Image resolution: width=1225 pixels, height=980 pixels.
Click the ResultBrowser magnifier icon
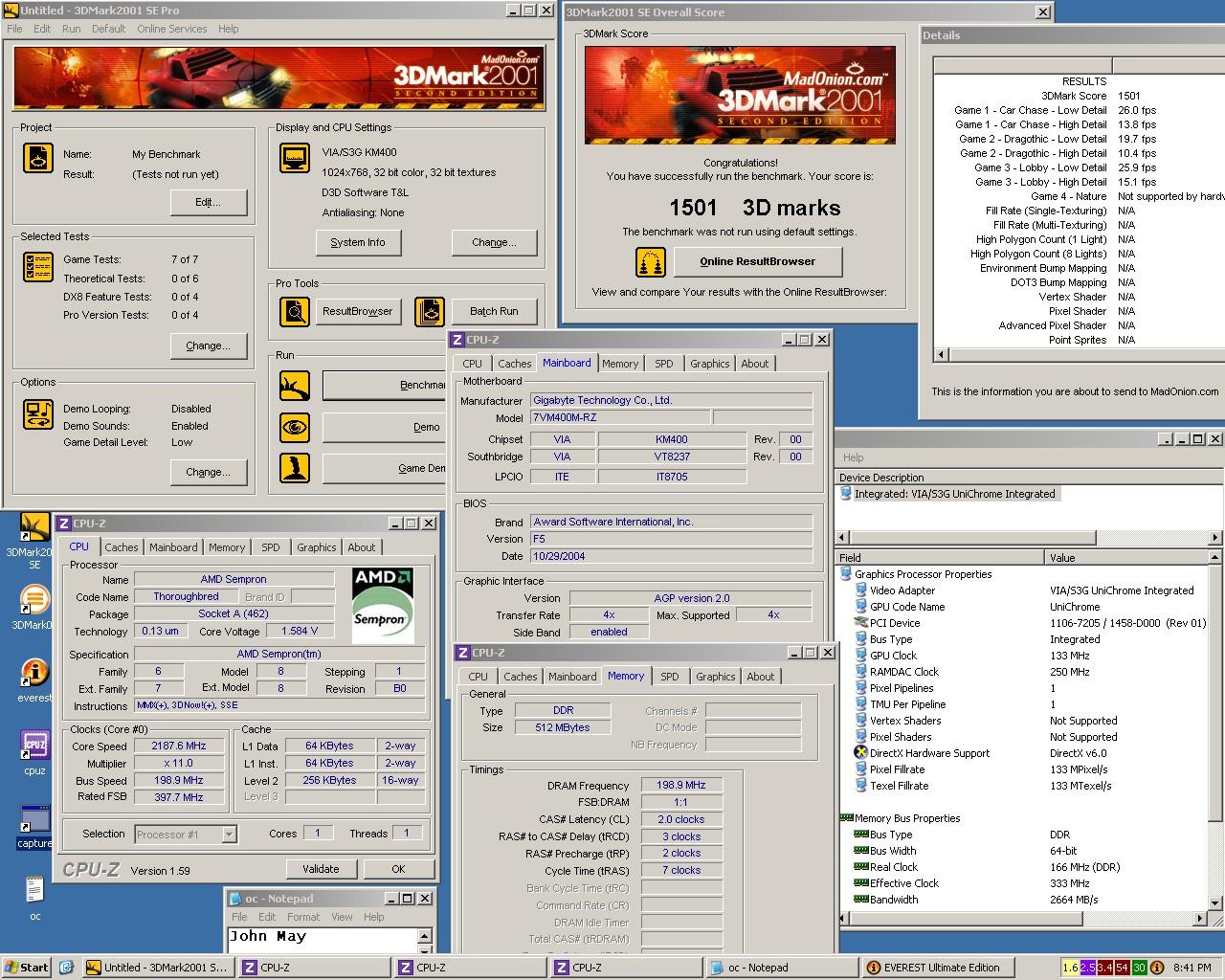coord(295,312)
